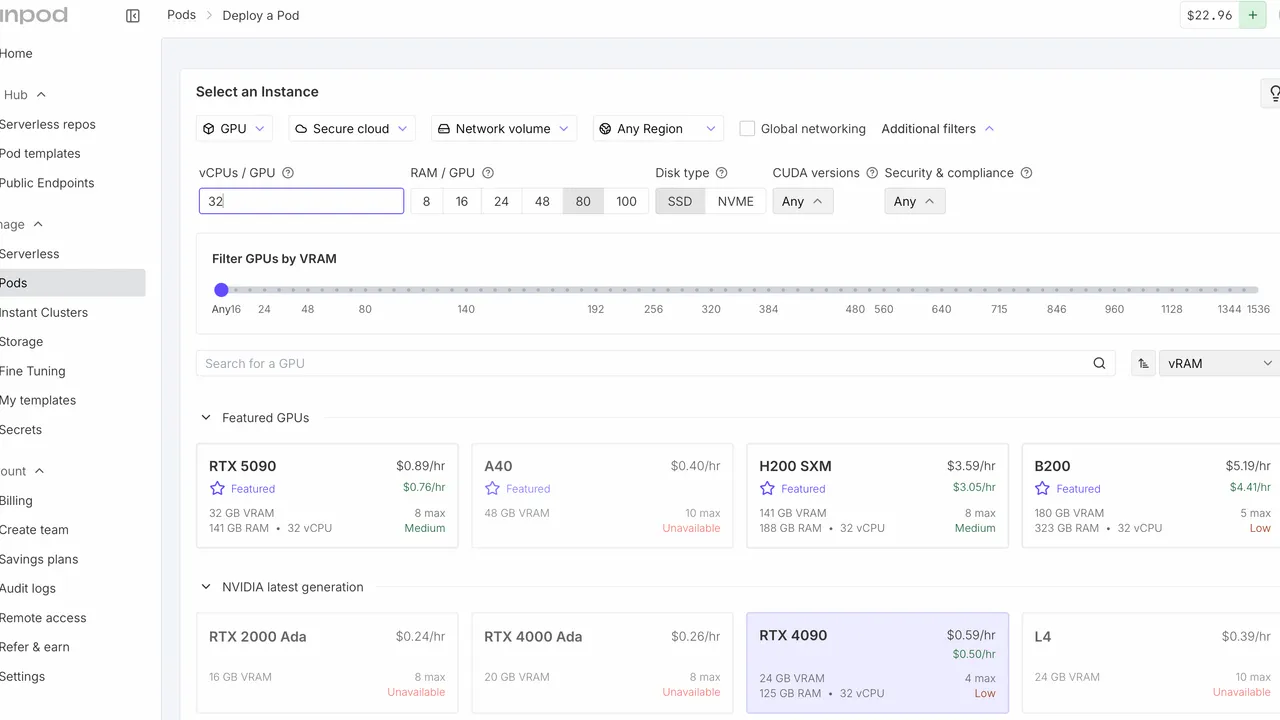
Task: Collapse the Additional filters expander
Action: click(x=938, y=129)
